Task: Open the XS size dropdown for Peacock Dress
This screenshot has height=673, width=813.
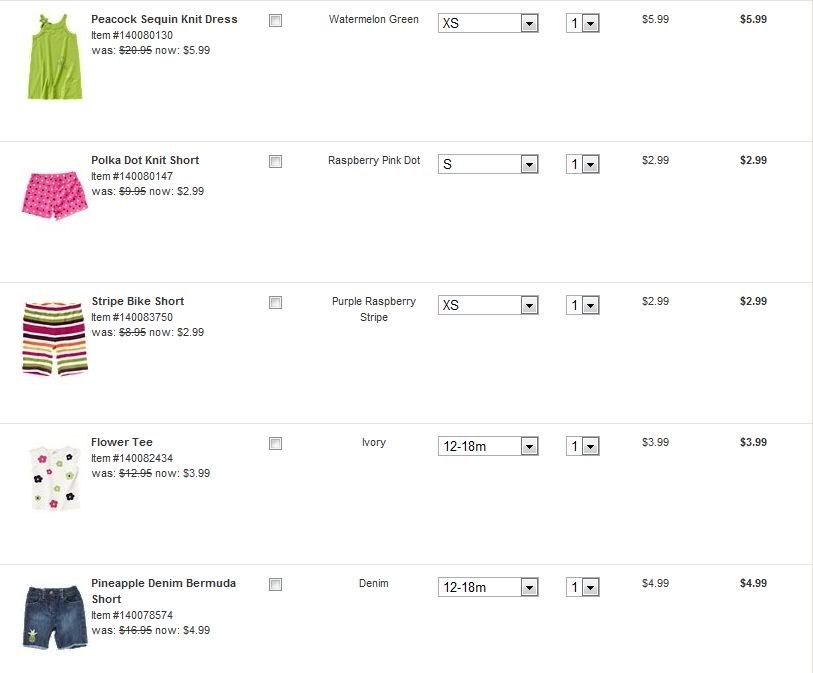Action: [x=488, y=23]
